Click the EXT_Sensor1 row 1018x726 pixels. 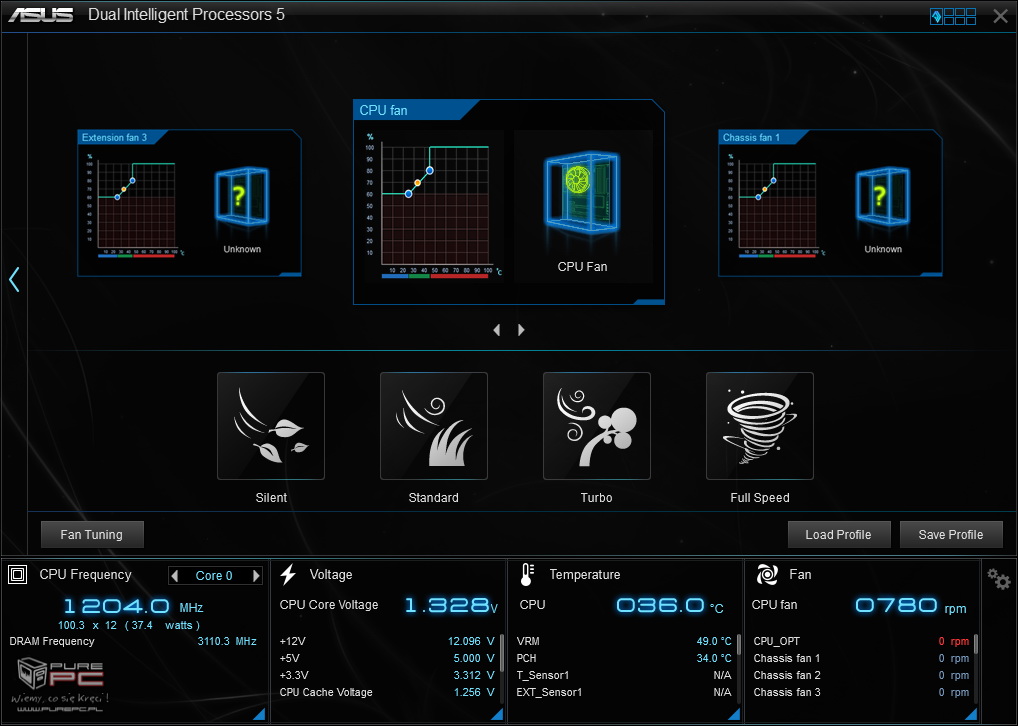click(624, 692)
